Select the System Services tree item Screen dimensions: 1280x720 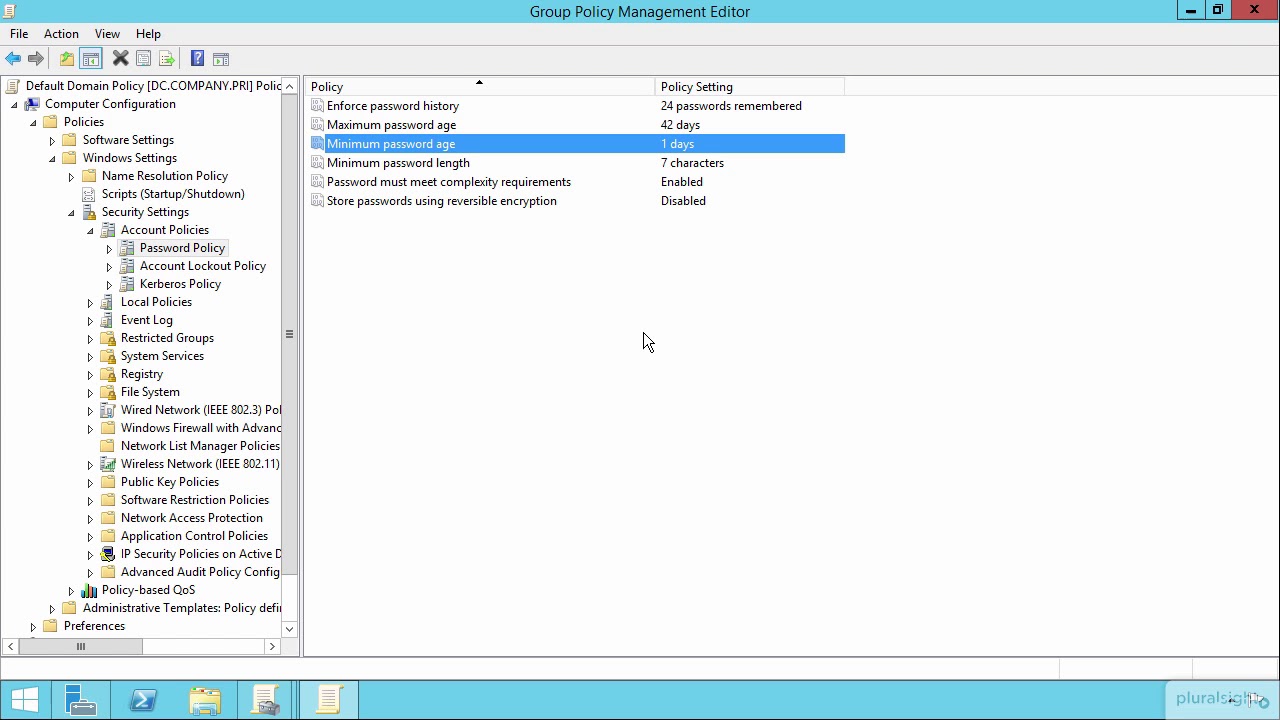[162, 356]
